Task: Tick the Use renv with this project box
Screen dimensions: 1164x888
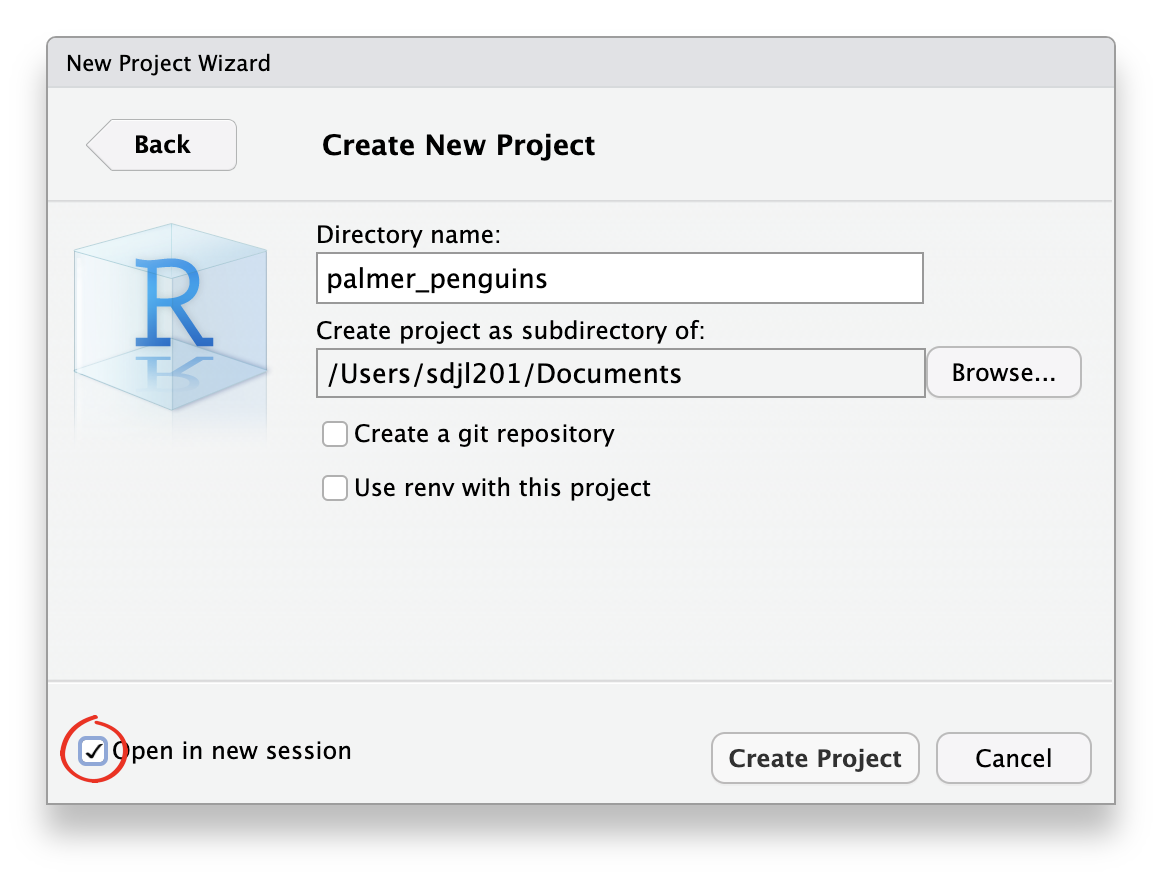Action: pos(335,489)
